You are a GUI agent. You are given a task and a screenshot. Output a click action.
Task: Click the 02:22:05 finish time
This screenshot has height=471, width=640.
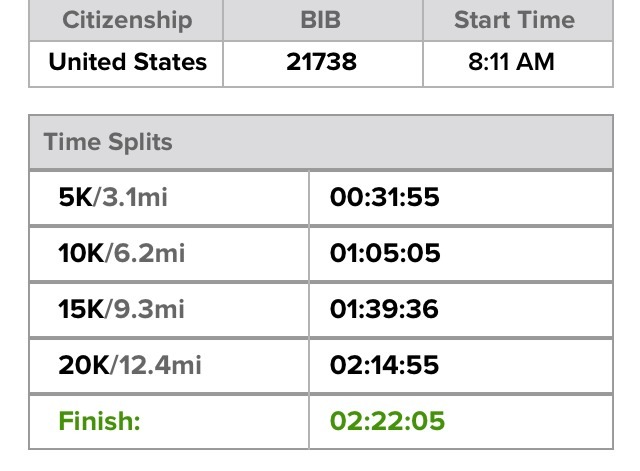pos(386,421)
